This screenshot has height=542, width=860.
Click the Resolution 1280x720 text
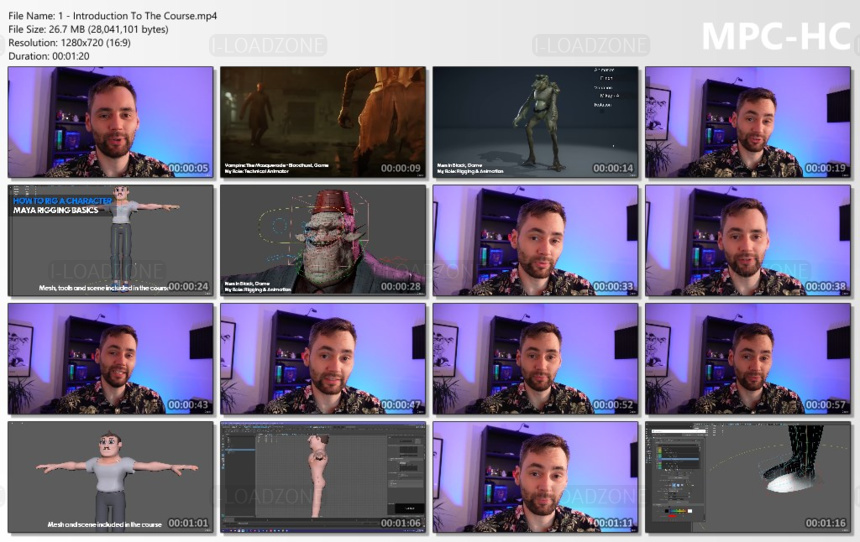pyautogui.click(x=69, y=43)
